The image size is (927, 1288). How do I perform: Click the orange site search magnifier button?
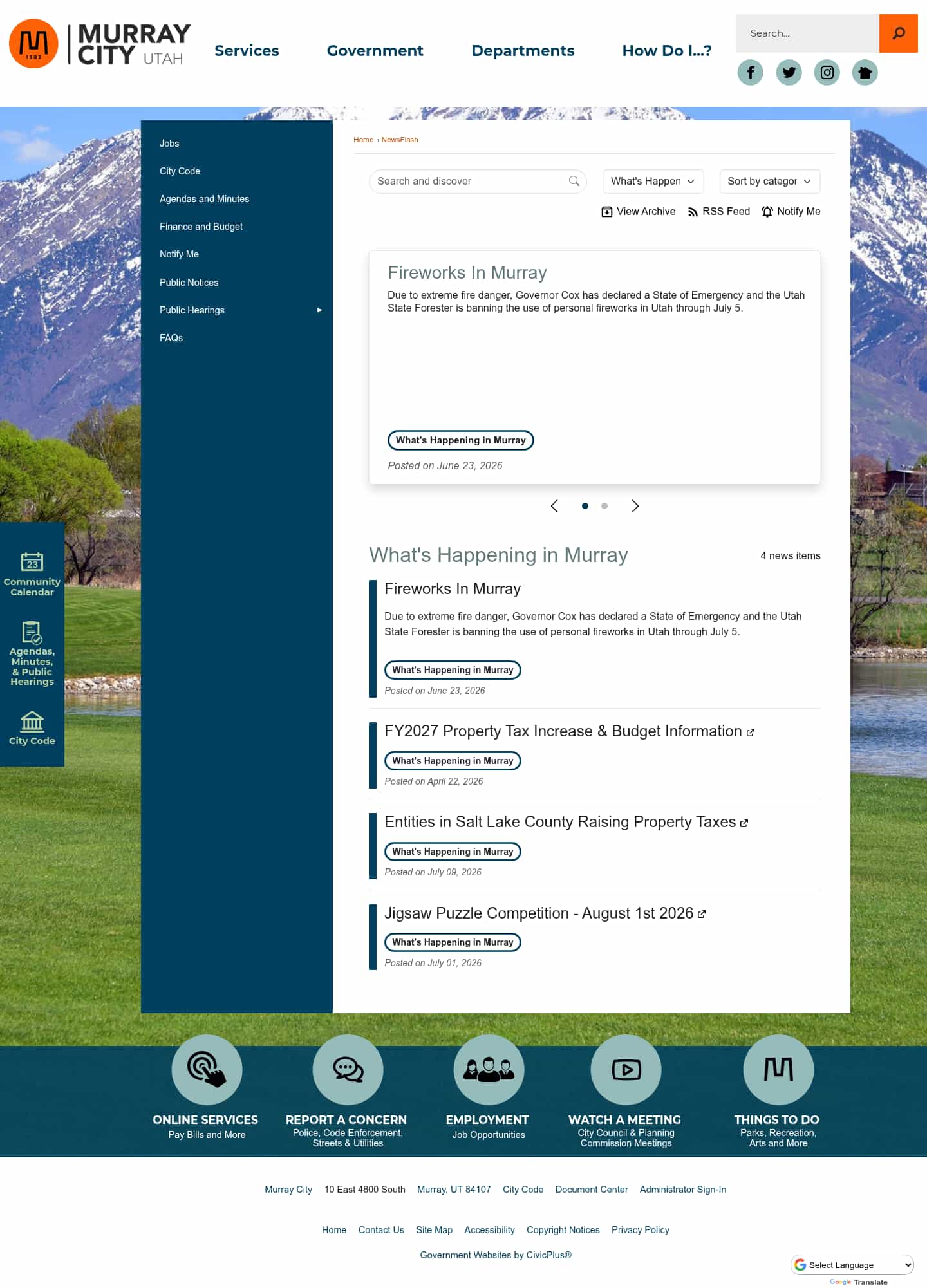click(x=898, y=33)
